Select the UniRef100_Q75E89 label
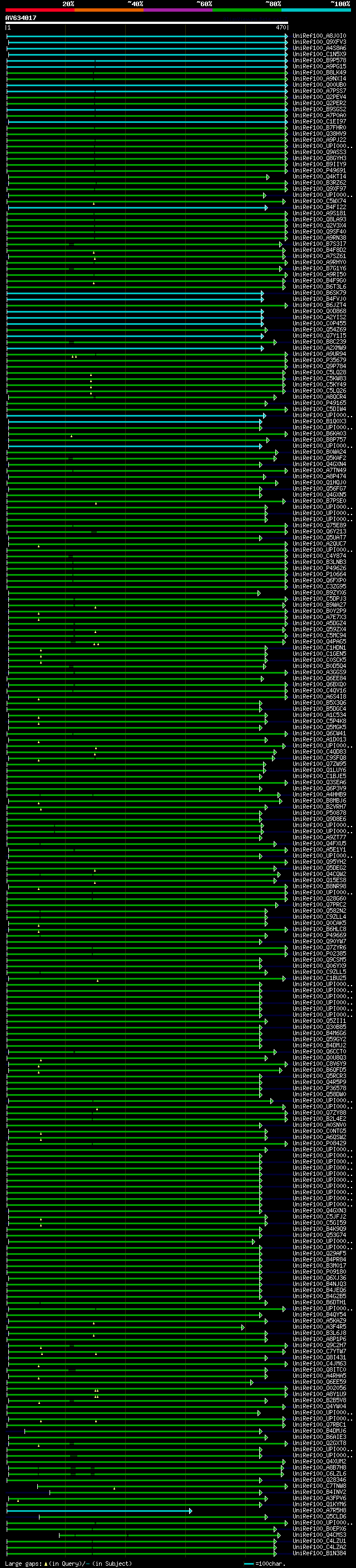Viewport: 356px width, 1568px height. pyautogui.click(x=319, y=525)
